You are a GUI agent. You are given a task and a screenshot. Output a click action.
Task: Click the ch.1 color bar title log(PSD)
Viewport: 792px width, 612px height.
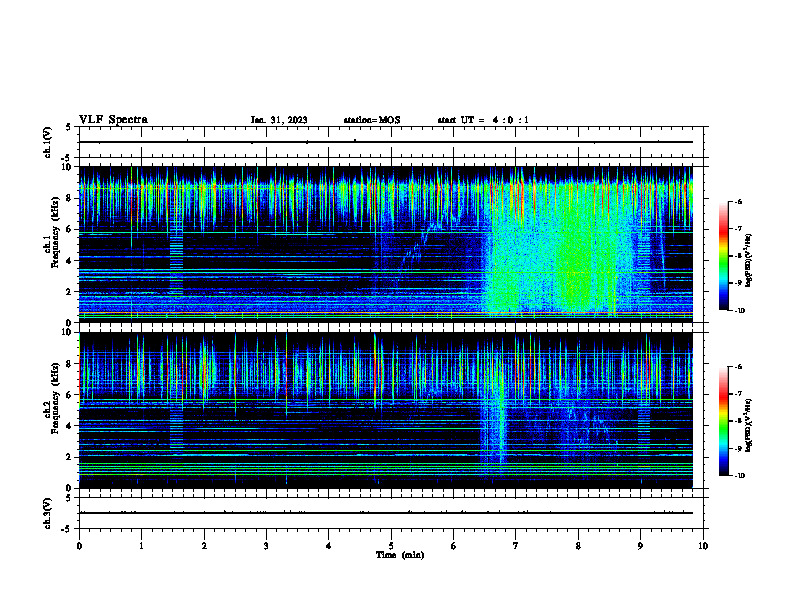tap(748, 260)
